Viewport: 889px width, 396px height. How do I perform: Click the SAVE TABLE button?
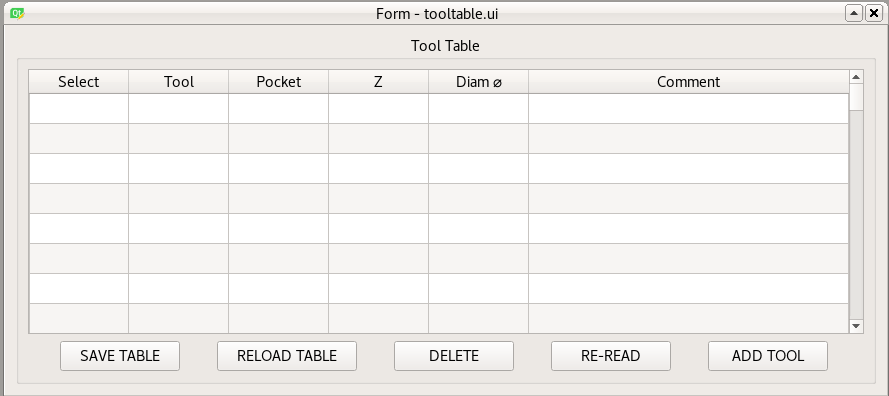click(120, 356)
